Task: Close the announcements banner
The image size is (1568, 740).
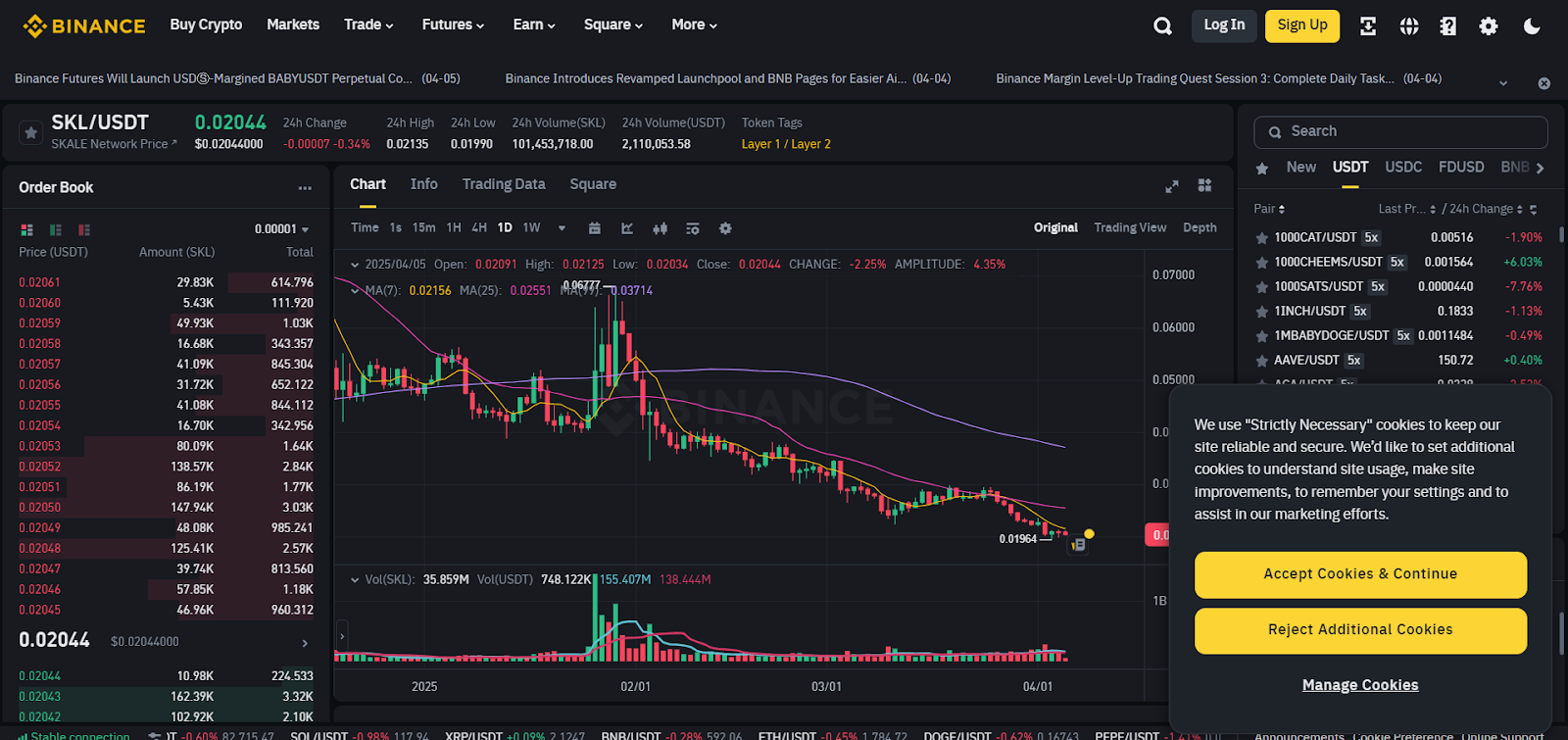Action: point(1543,83)
